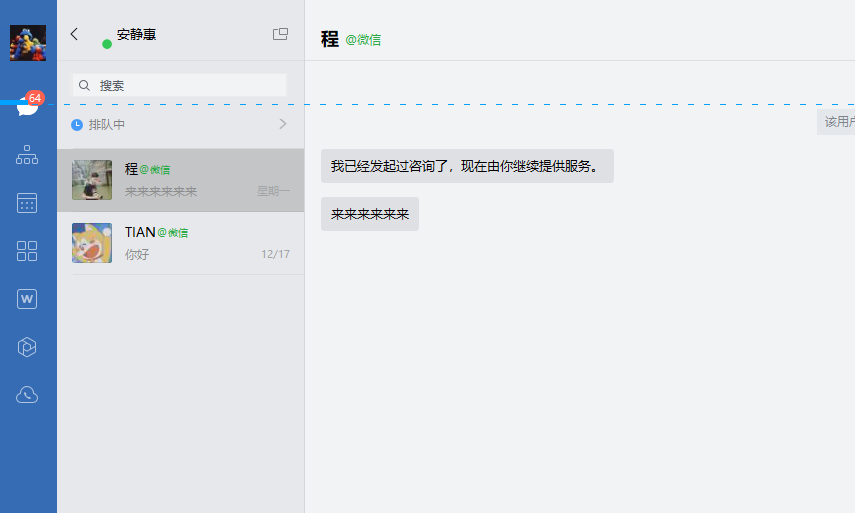Open the user profile avatar in sidebar

(28, 43)
